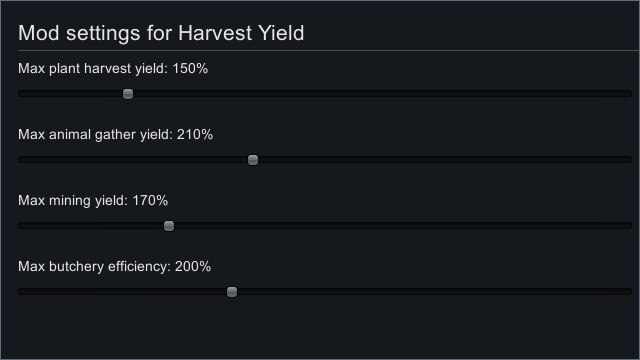640x360 pixels.
Task: Click the Max butchery efficiency slider handle
Action: (x=232, y=292)
